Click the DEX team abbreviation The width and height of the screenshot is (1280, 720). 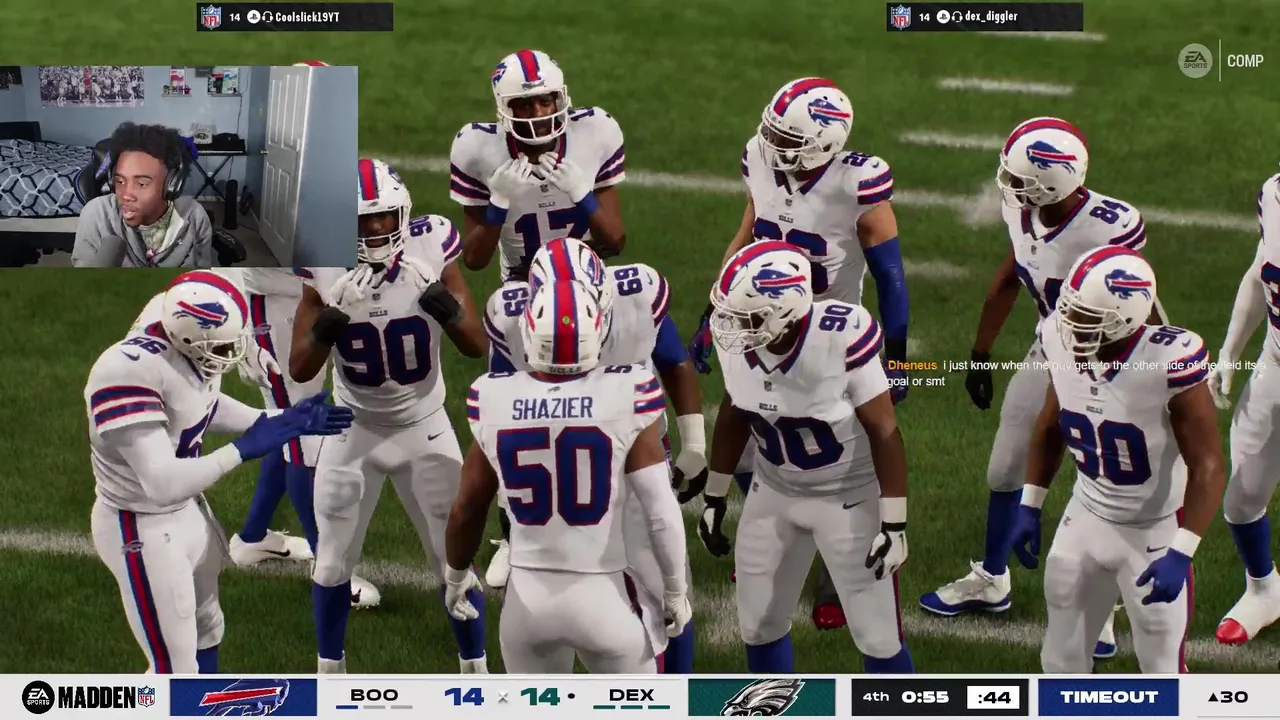tap(632, 695)
